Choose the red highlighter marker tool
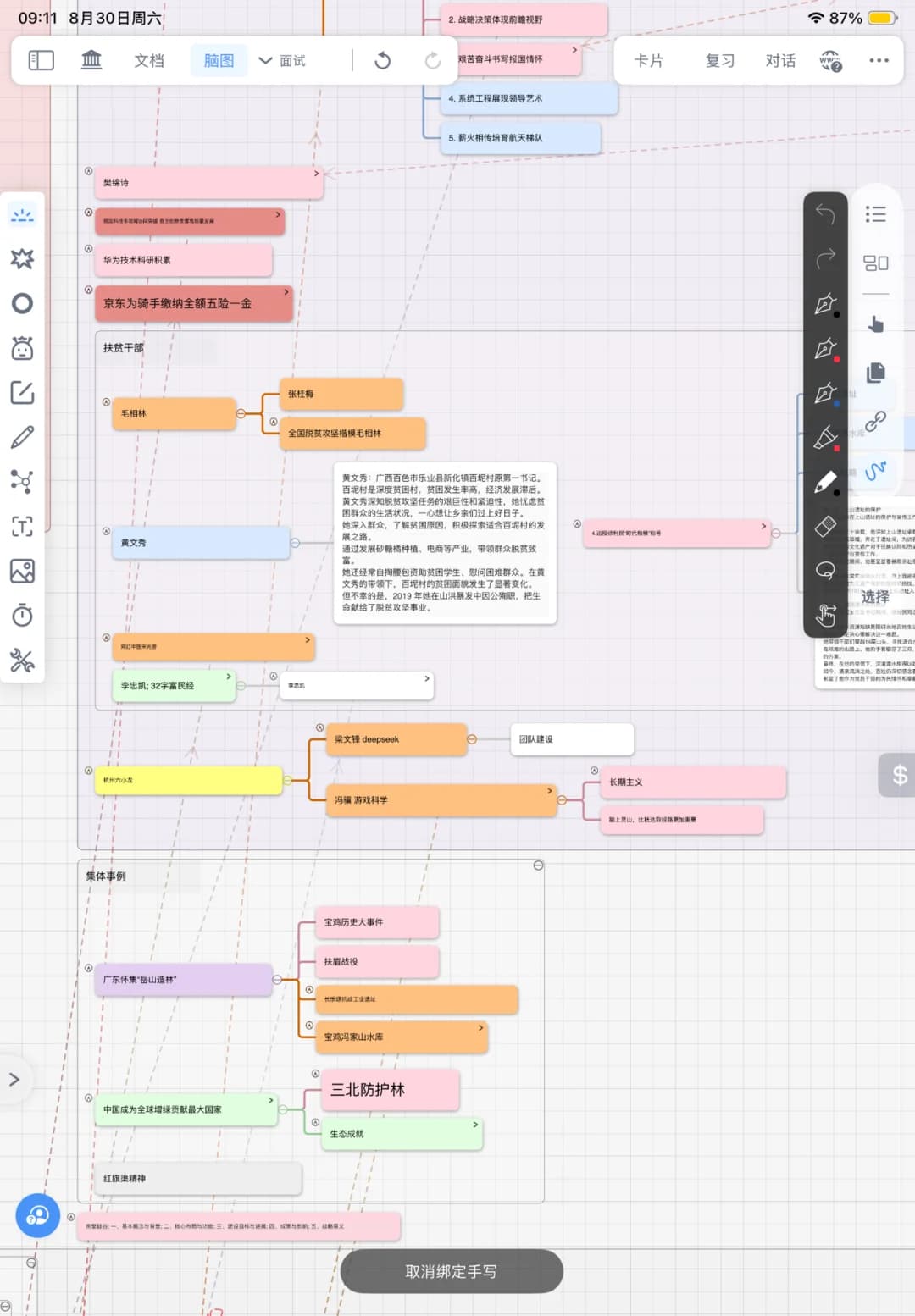The width and height of the screenshot is (915, 1316). click(825, 437)
